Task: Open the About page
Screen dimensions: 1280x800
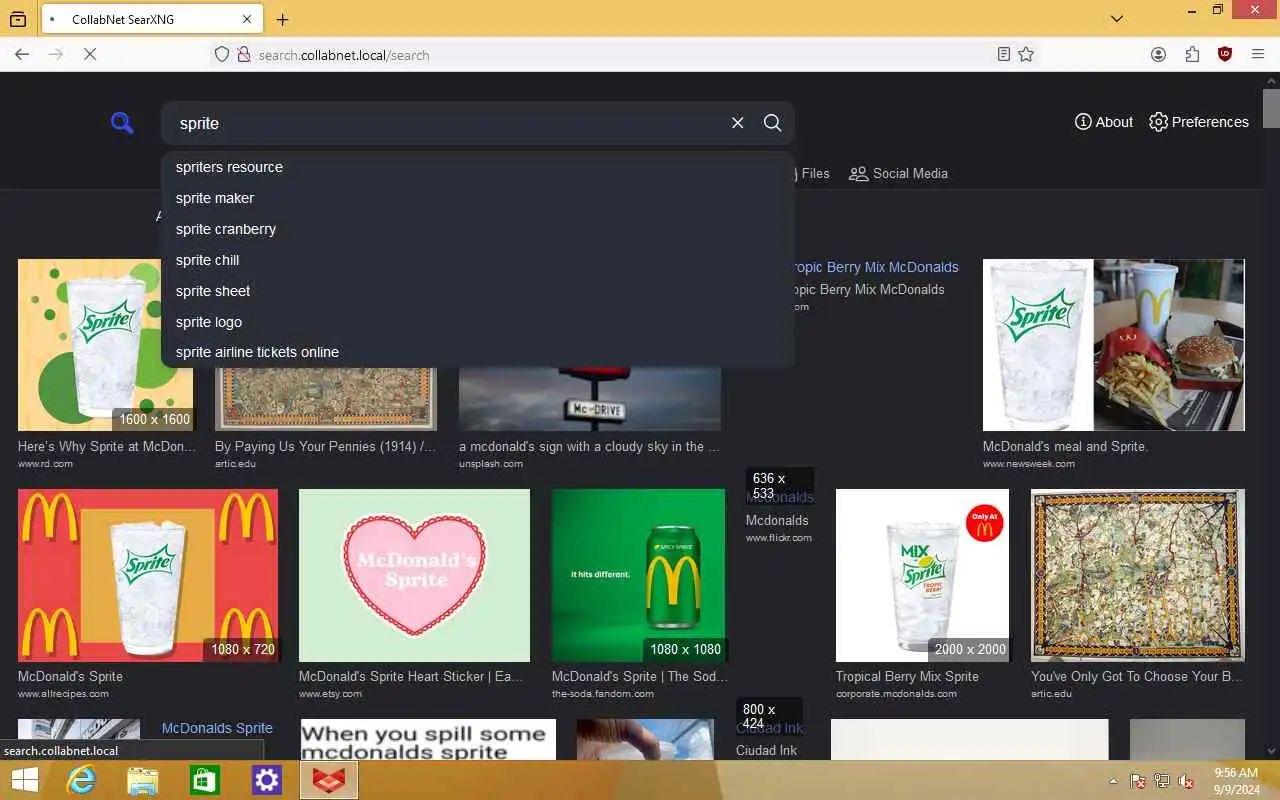Action: 1104,122
